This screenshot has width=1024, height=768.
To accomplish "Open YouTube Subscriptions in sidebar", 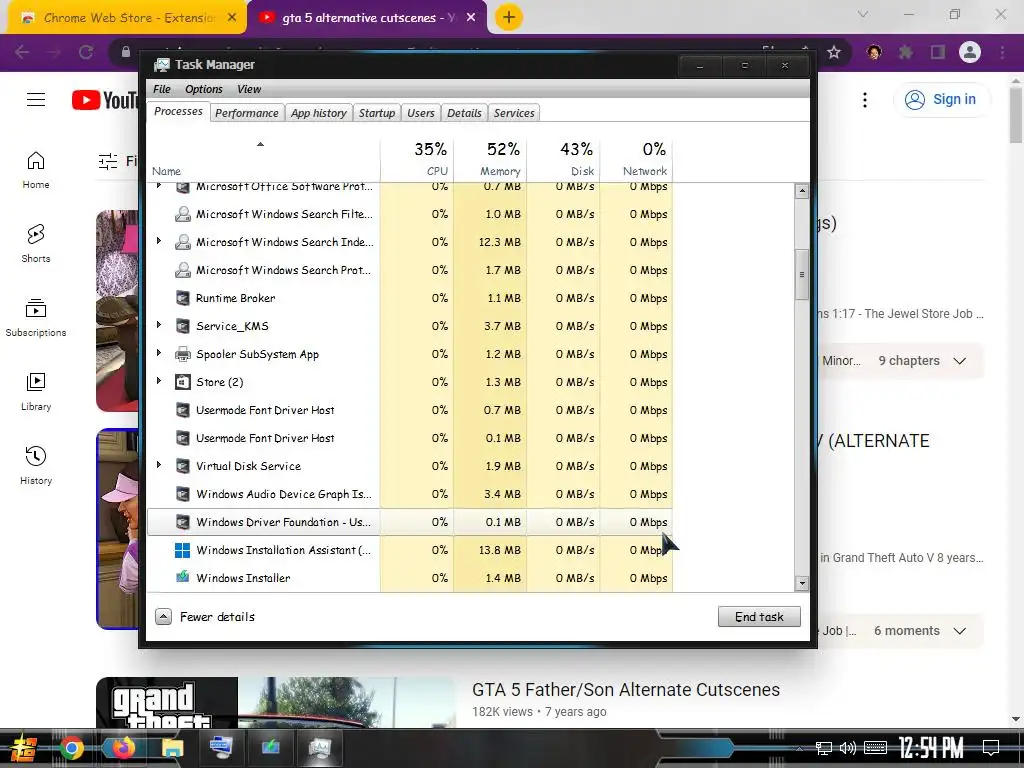I will click(36, 318).
